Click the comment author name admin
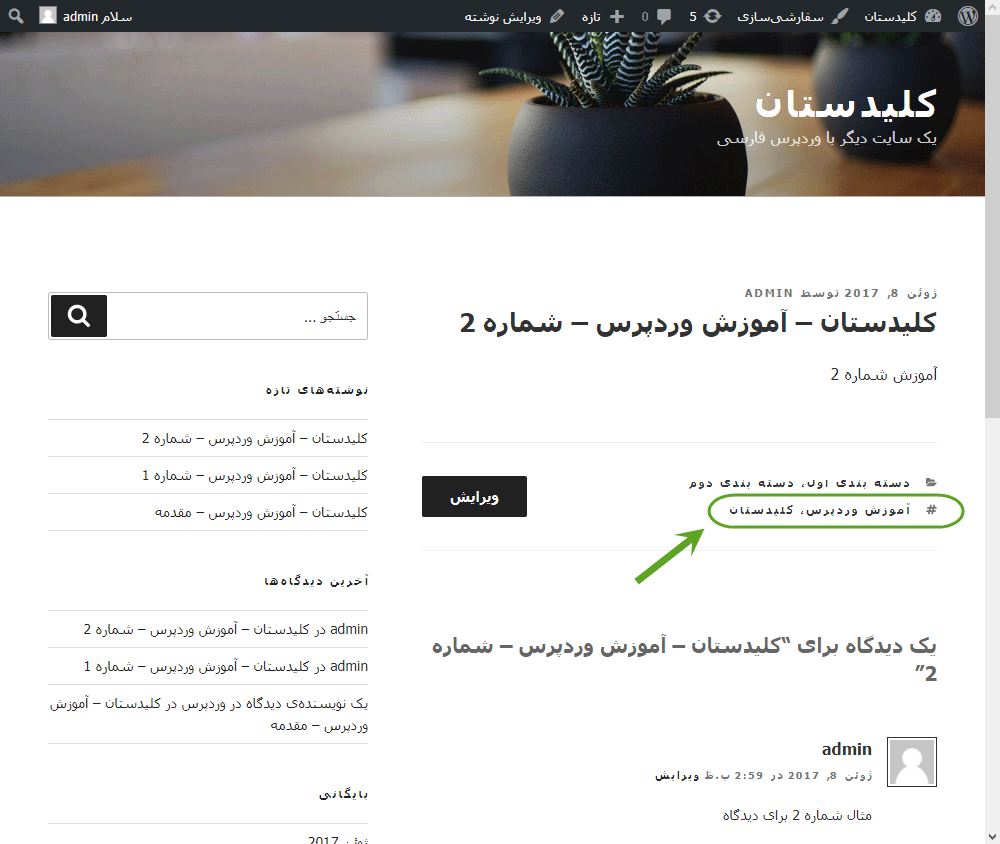Viewport: 1000px width, 844px height. pyautogui.click(x=846, y=749)
